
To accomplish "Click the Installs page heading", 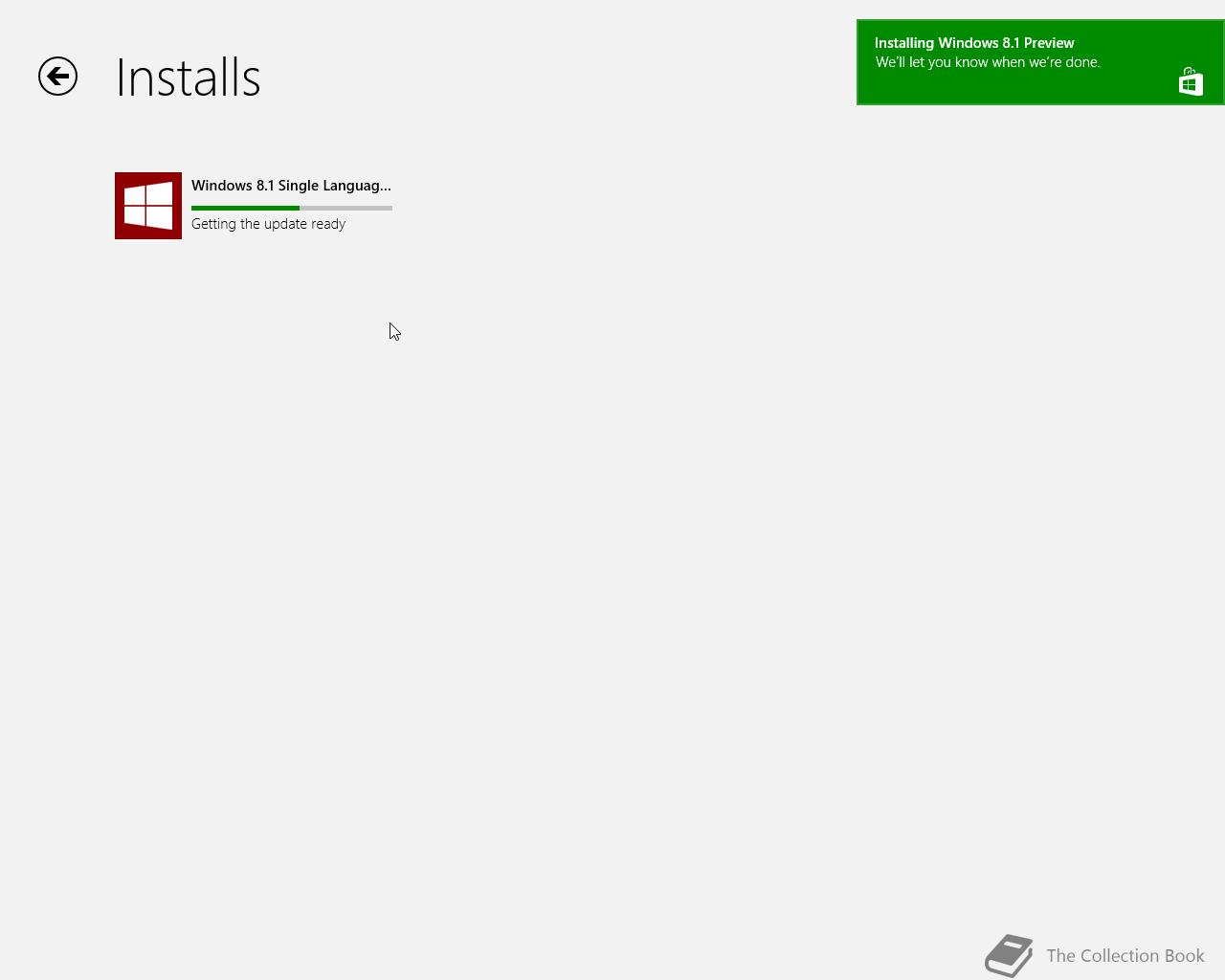I will (x=188, y=78).
